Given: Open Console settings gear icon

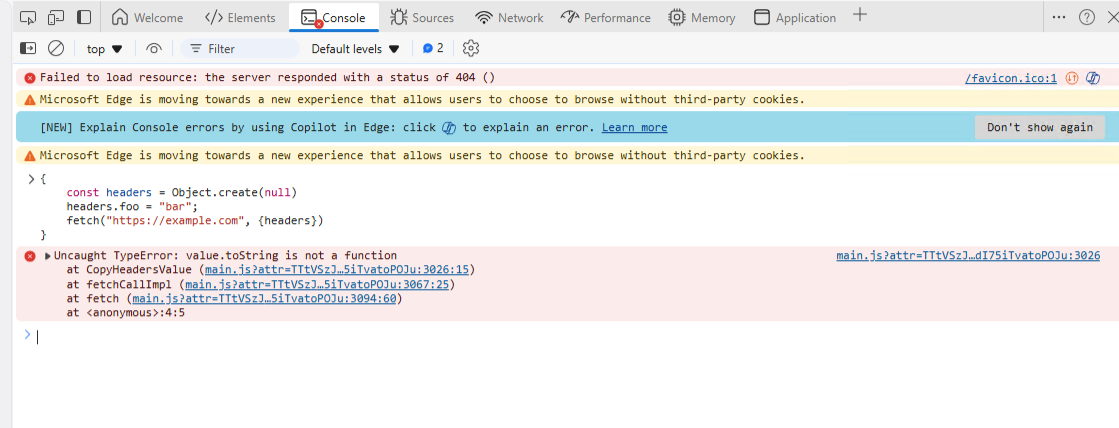Looking at the screenshot, I should click(470, 49).
